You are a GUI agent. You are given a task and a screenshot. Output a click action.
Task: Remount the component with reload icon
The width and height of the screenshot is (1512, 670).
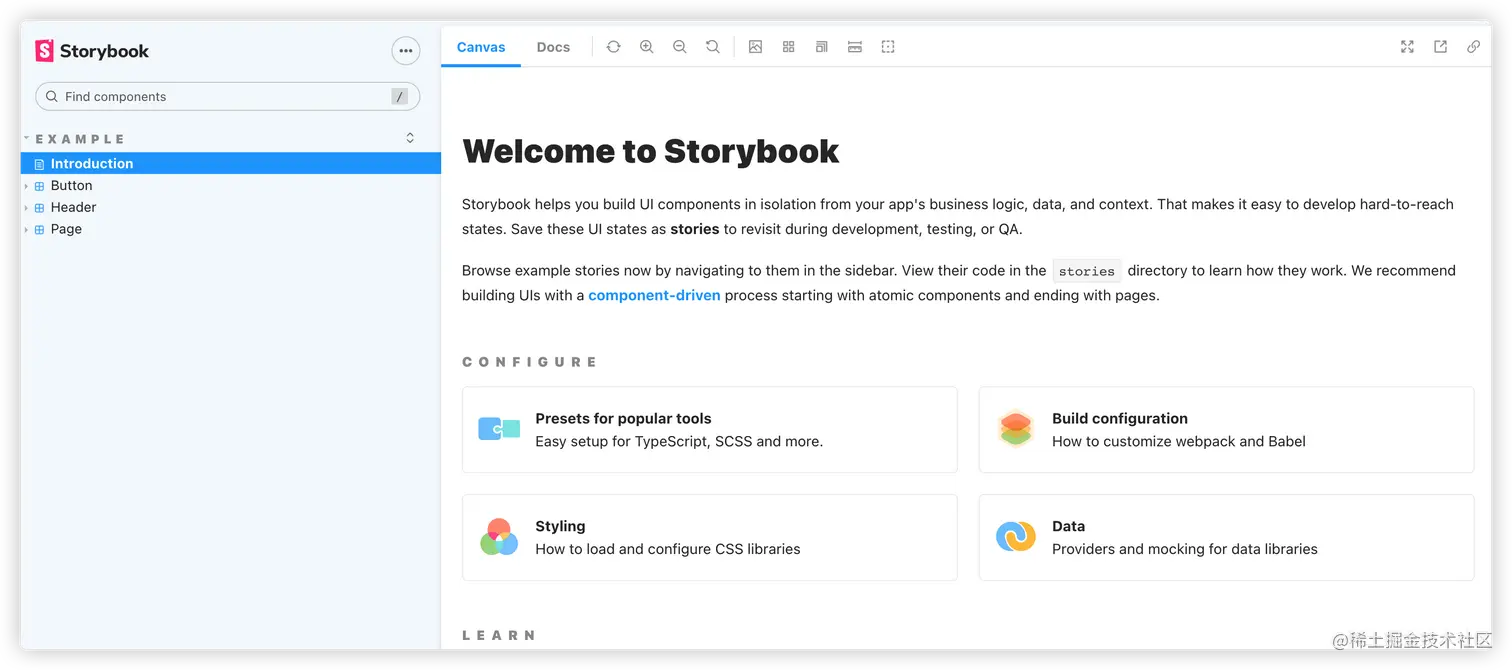[614, 47]
